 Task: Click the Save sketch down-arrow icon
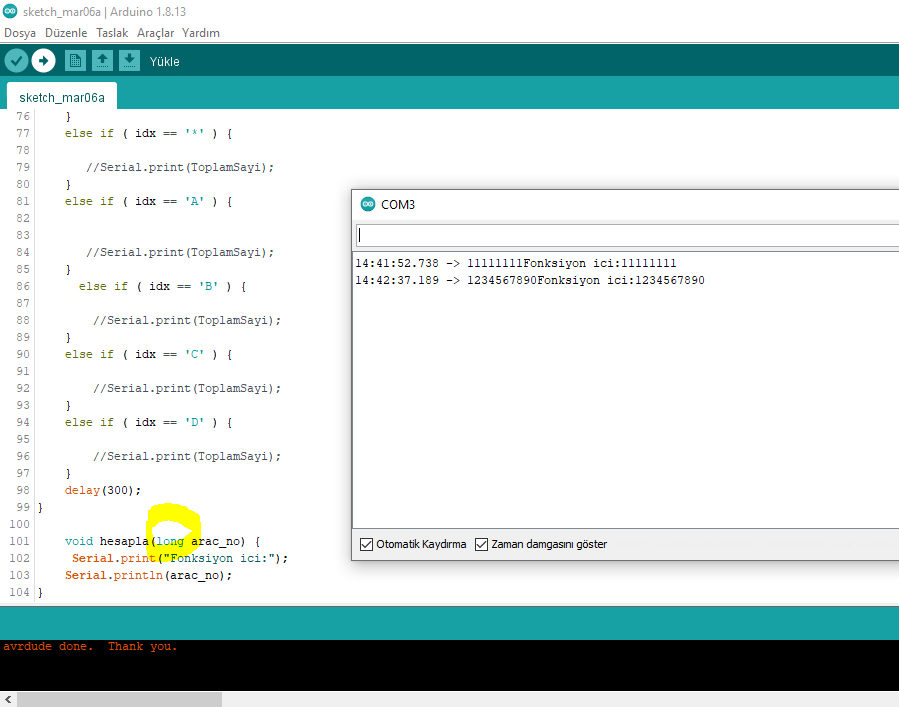(x=129, y=61)
